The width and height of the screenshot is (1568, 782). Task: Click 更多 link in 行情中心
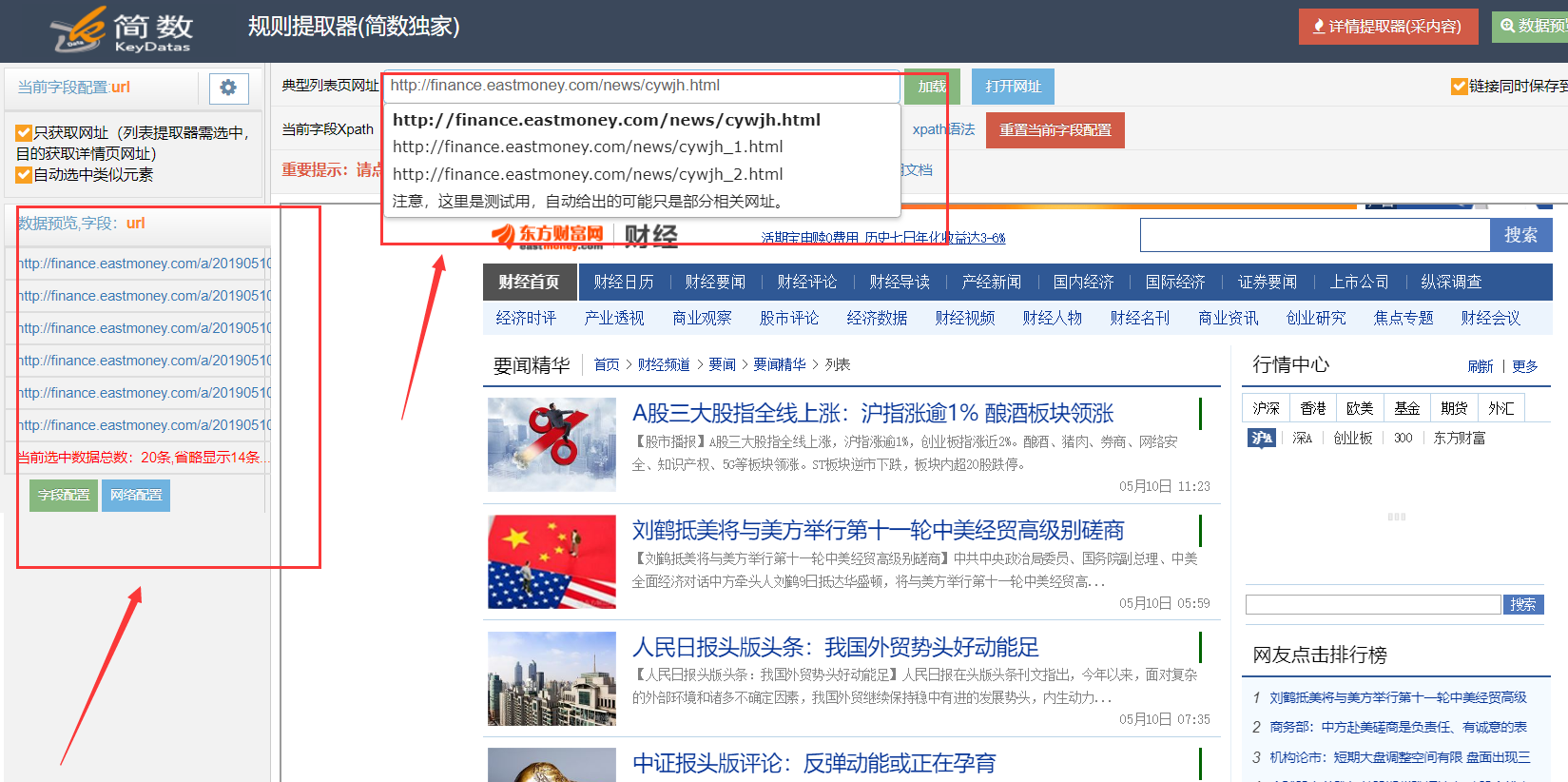(x=1525, y=366)
